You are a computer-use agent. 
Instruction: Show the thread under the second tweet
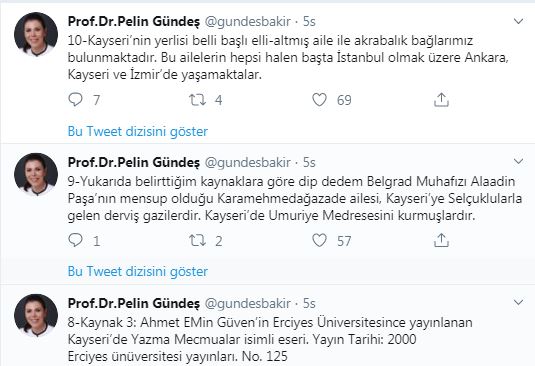point(138,272)
